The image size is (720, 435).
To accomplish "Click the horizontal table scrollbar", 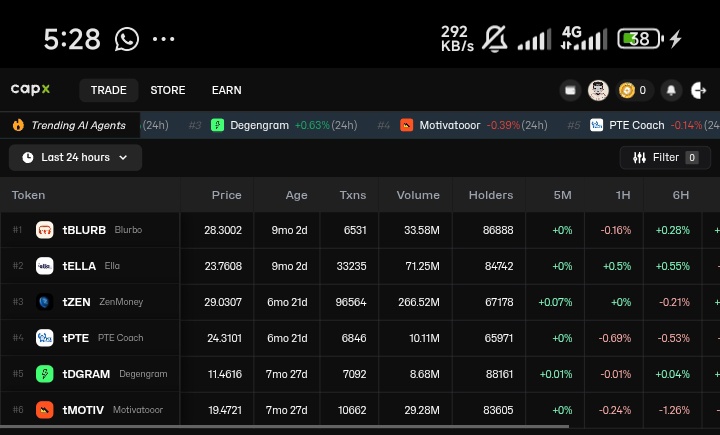I will point(285,427).
